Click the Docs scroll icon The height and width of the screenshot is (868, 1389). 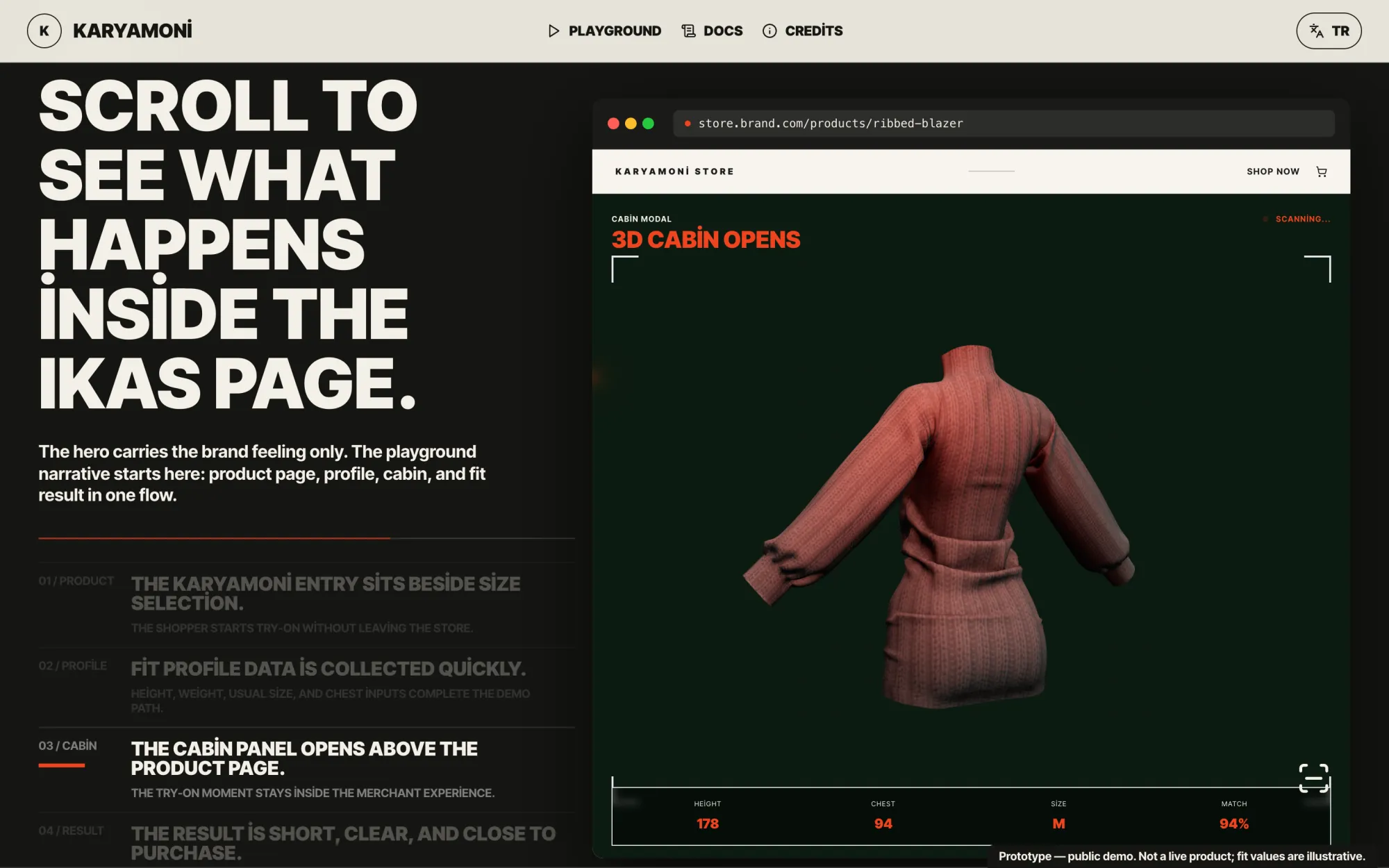[x=688, y=31]
